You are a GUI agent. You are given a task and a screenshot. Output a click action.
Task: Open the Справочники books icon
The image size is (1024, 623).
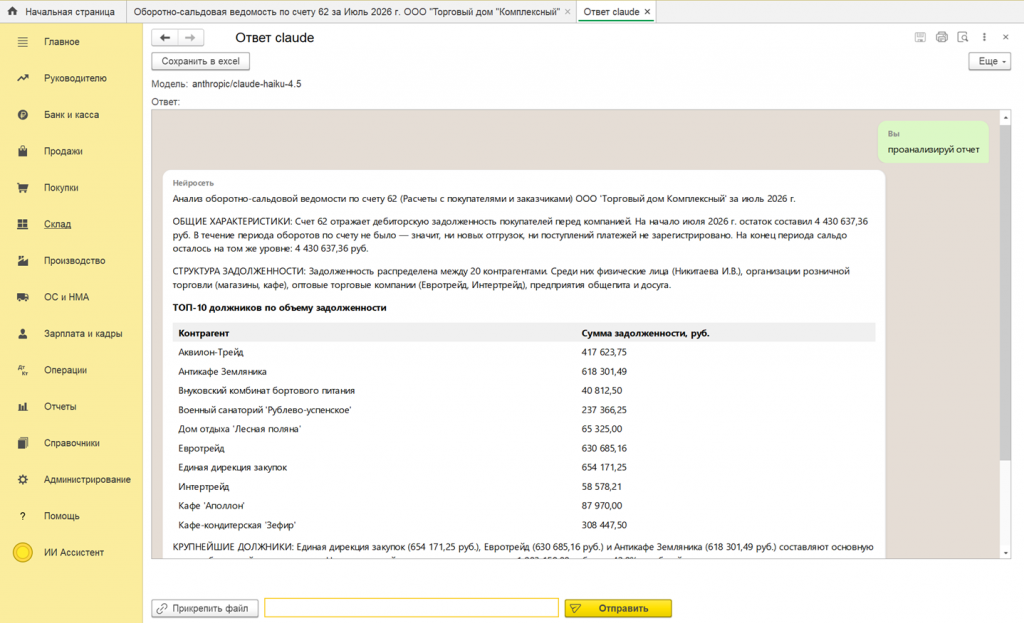(23, 443)
